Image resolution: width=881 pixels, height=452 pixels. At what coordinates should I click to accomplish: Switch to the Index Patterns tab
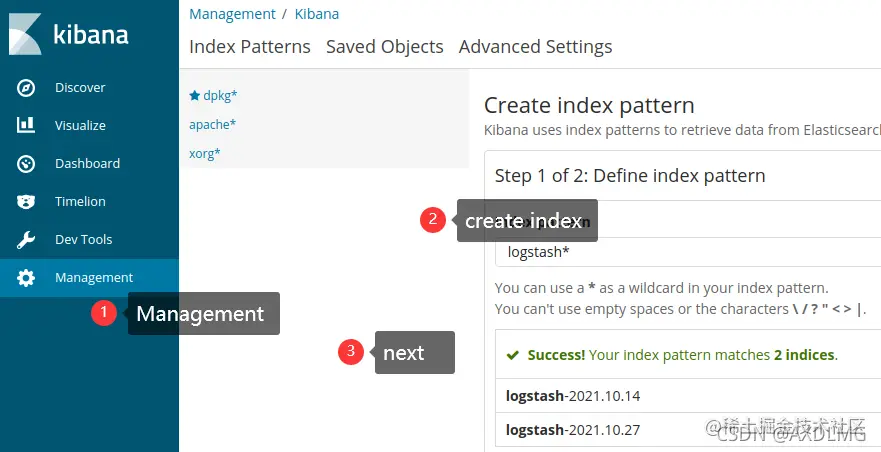coord(249,47)
